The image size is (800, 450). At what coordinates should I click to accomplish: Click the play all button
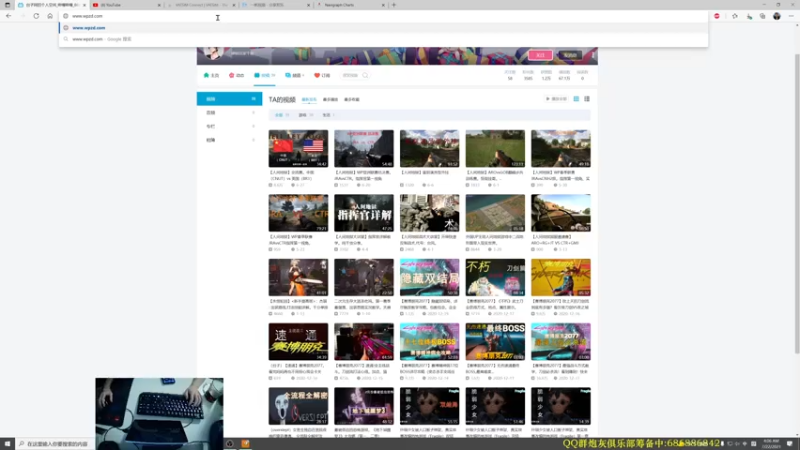click(x=556, y=99)
